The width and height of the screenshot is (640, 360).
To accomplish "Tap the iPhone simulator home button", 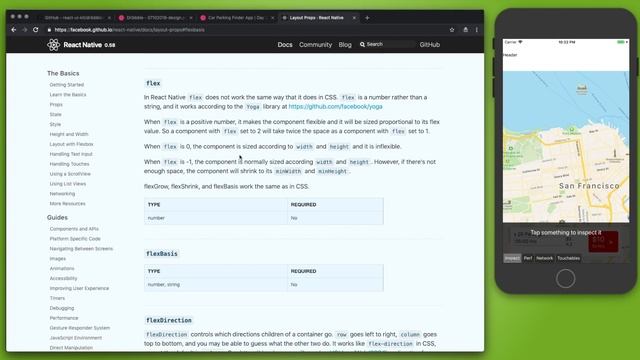I will pos(565,279).
